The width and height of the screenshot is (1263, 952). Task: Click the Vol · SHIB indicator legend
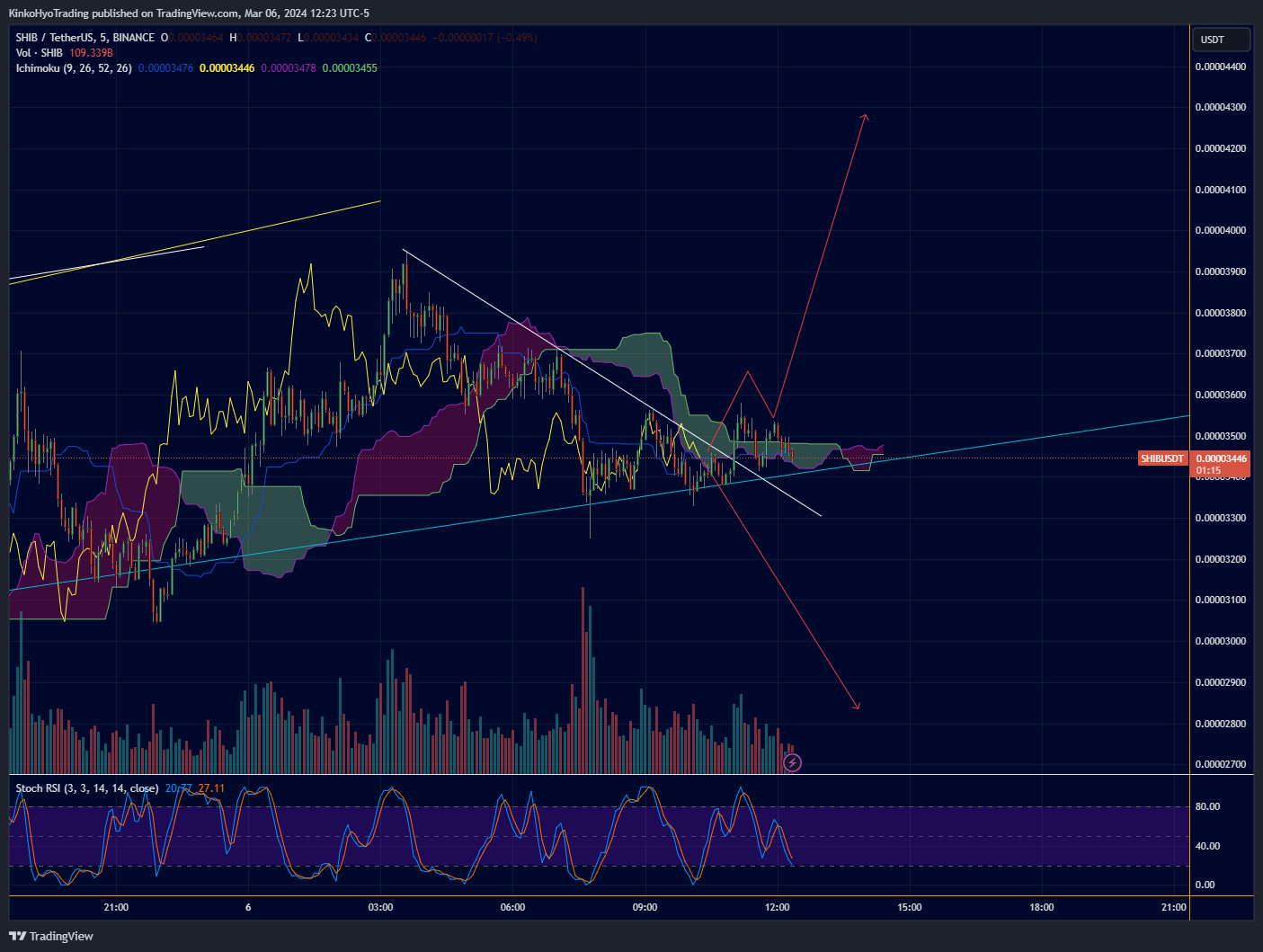coord(40,53)
